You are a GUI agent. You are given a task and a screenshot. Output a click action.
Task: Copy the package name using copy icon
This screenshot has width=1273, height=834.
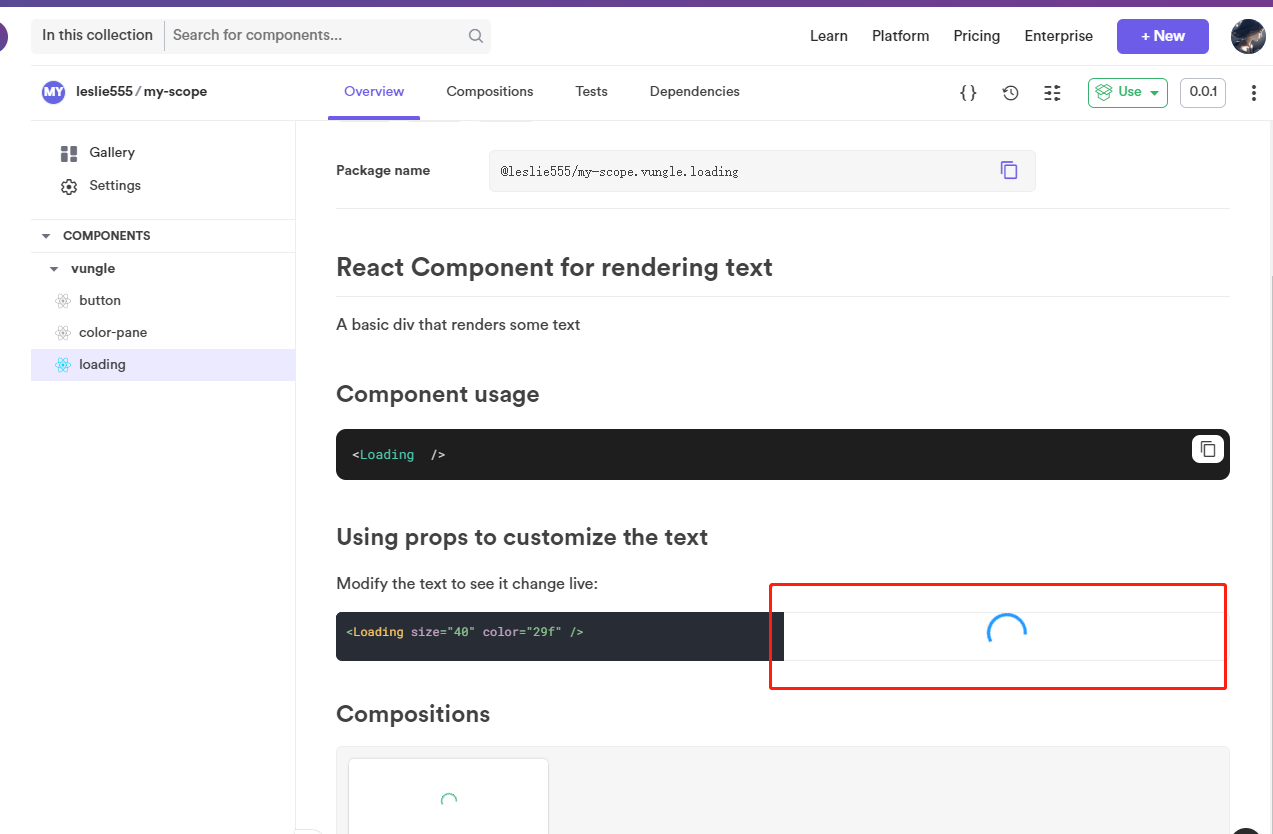click(1009, 170)
